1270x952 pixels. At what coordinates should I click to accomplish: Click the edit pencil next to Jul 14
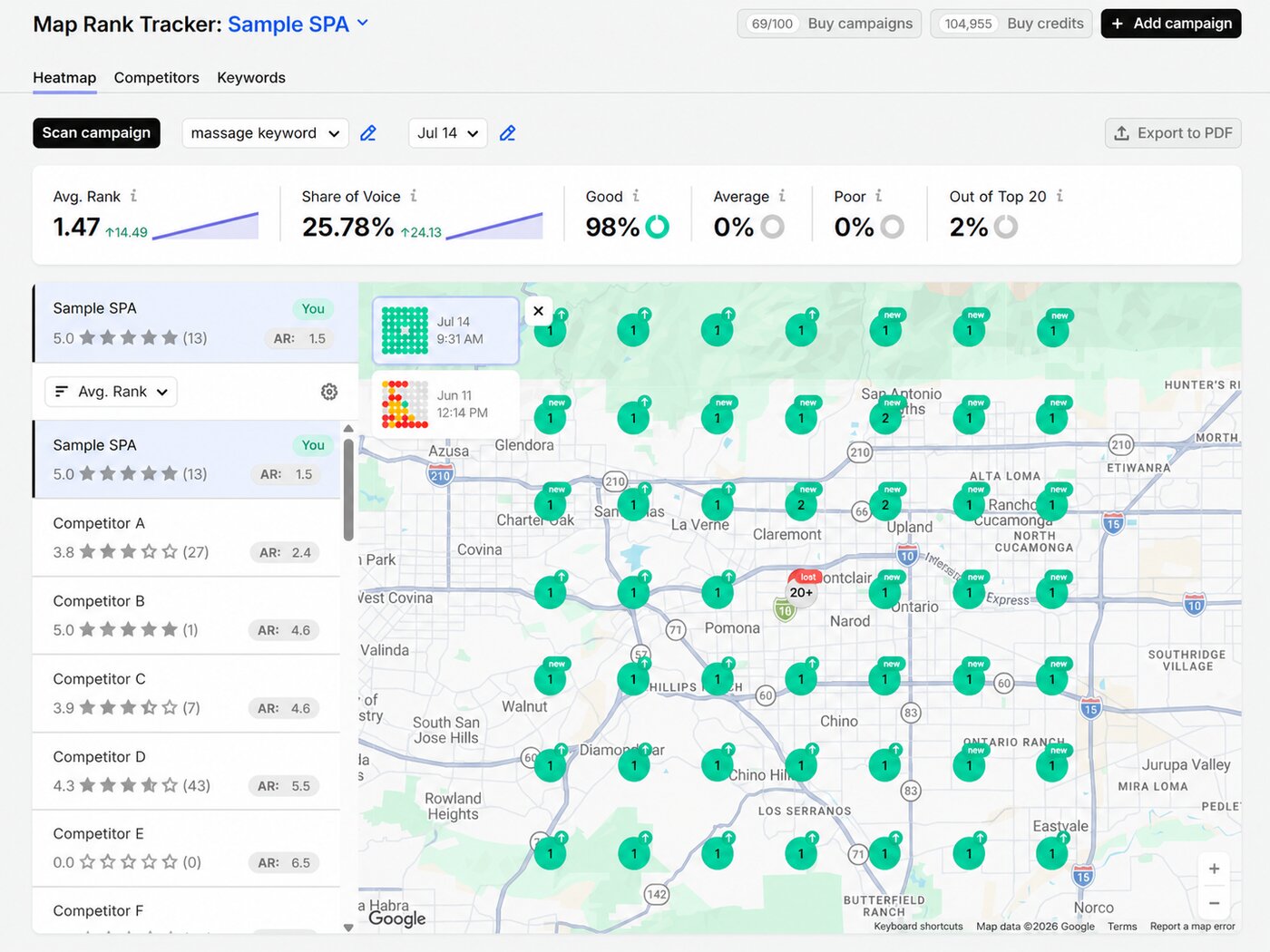508,133
